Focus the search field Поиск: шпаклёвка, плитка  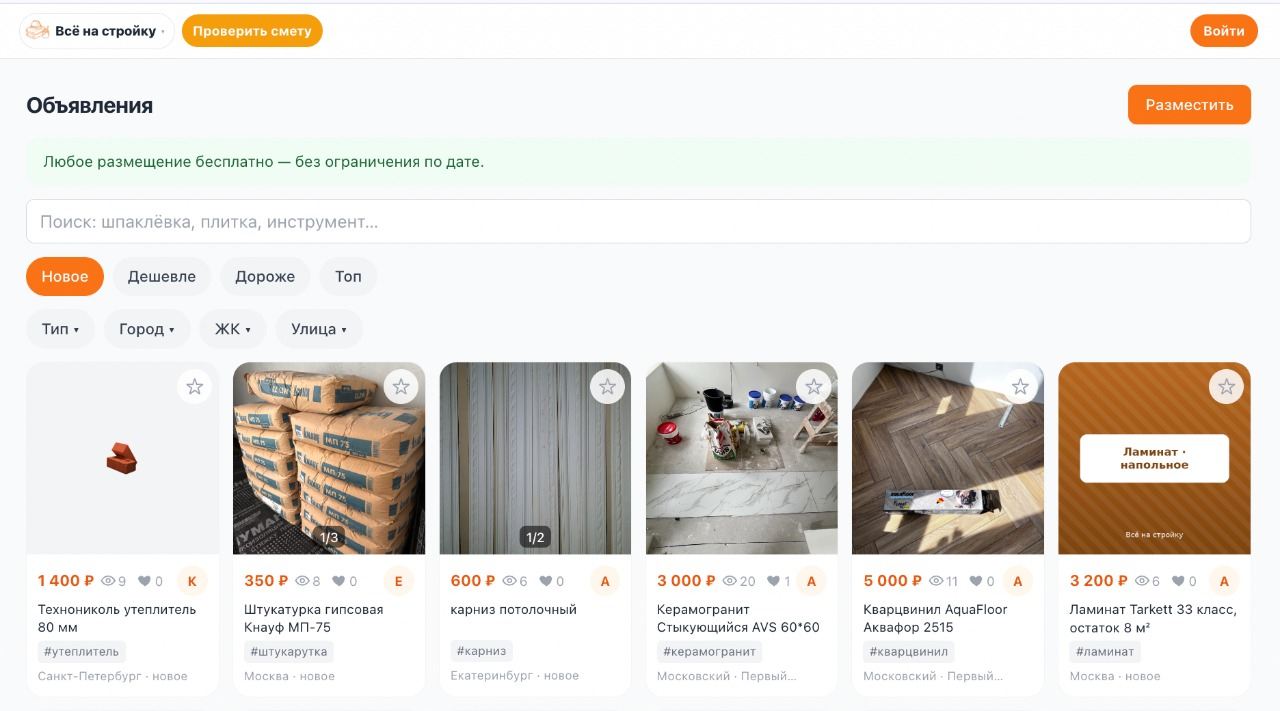click(638, 222)
